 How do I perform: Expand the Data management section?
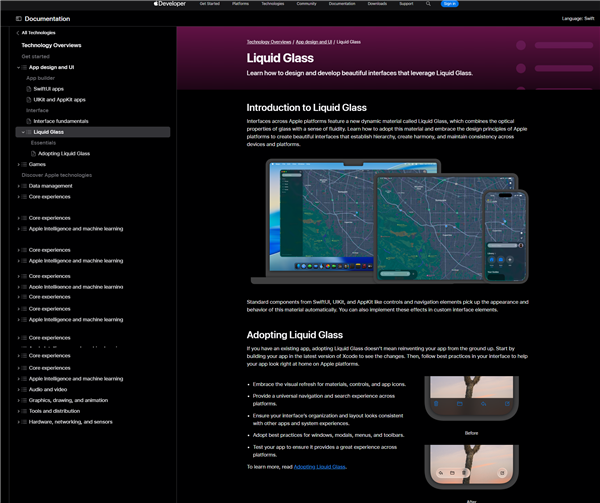[x=18, y=186]
